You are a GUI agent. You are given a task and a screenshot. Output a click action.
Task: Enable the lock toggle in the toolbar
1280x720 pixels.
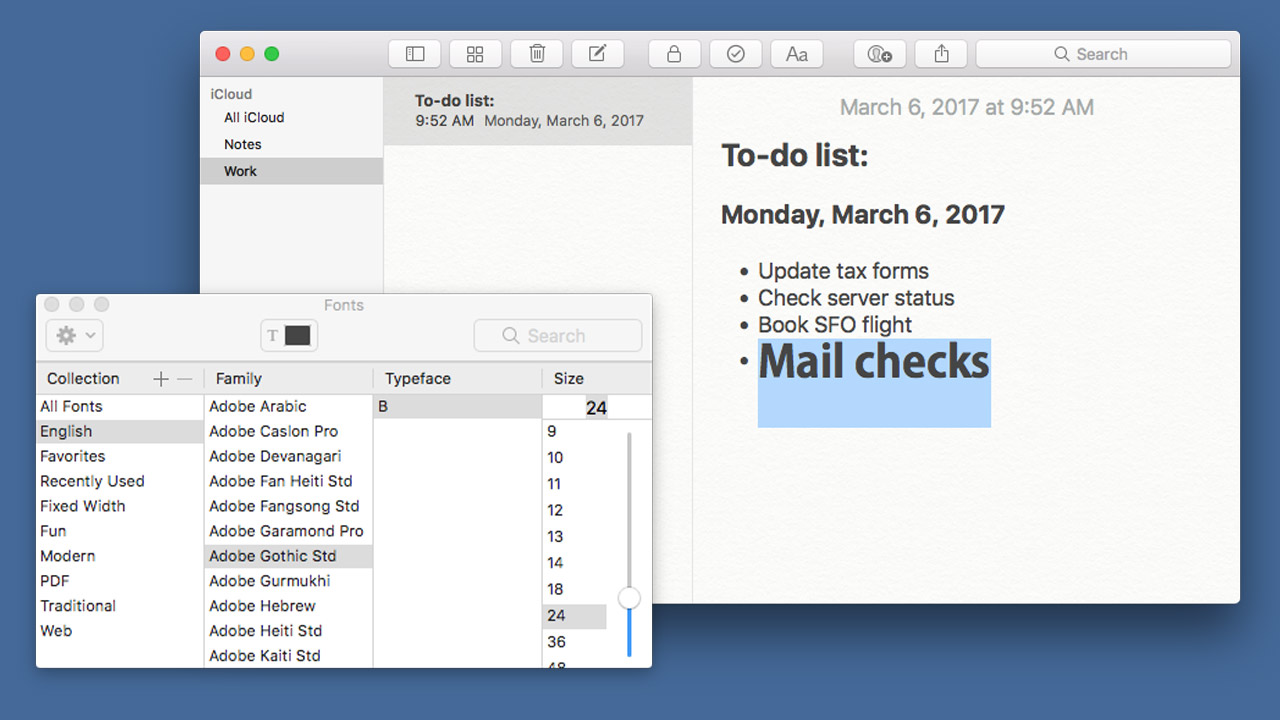click(674, 53)
